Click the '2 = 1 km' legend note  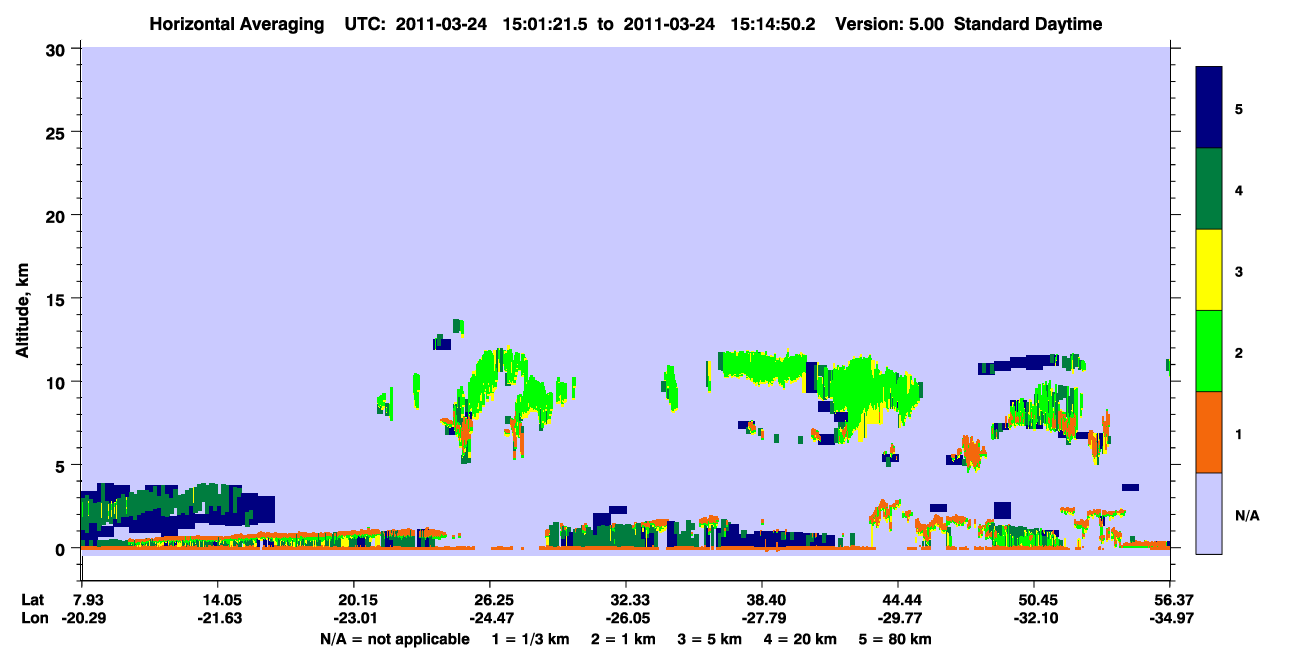[x=623, y=639]
